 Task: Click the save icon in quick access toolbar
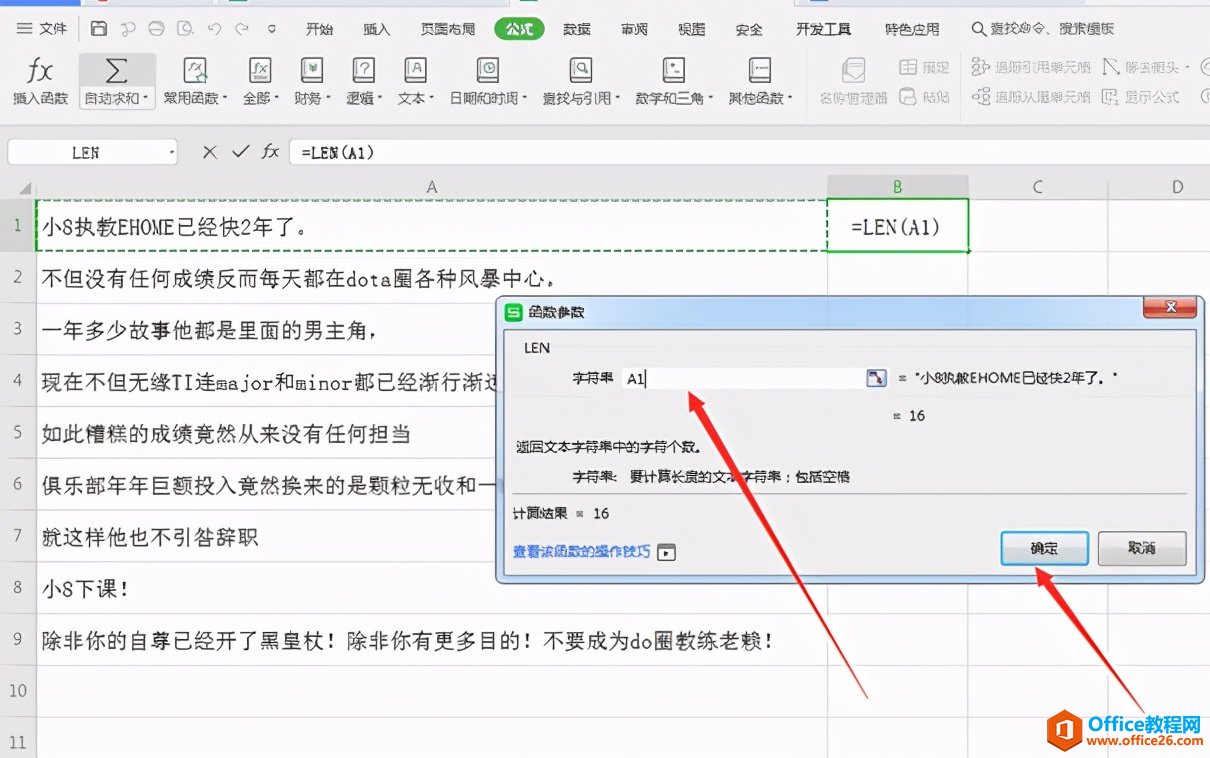(x=99, y=29)
